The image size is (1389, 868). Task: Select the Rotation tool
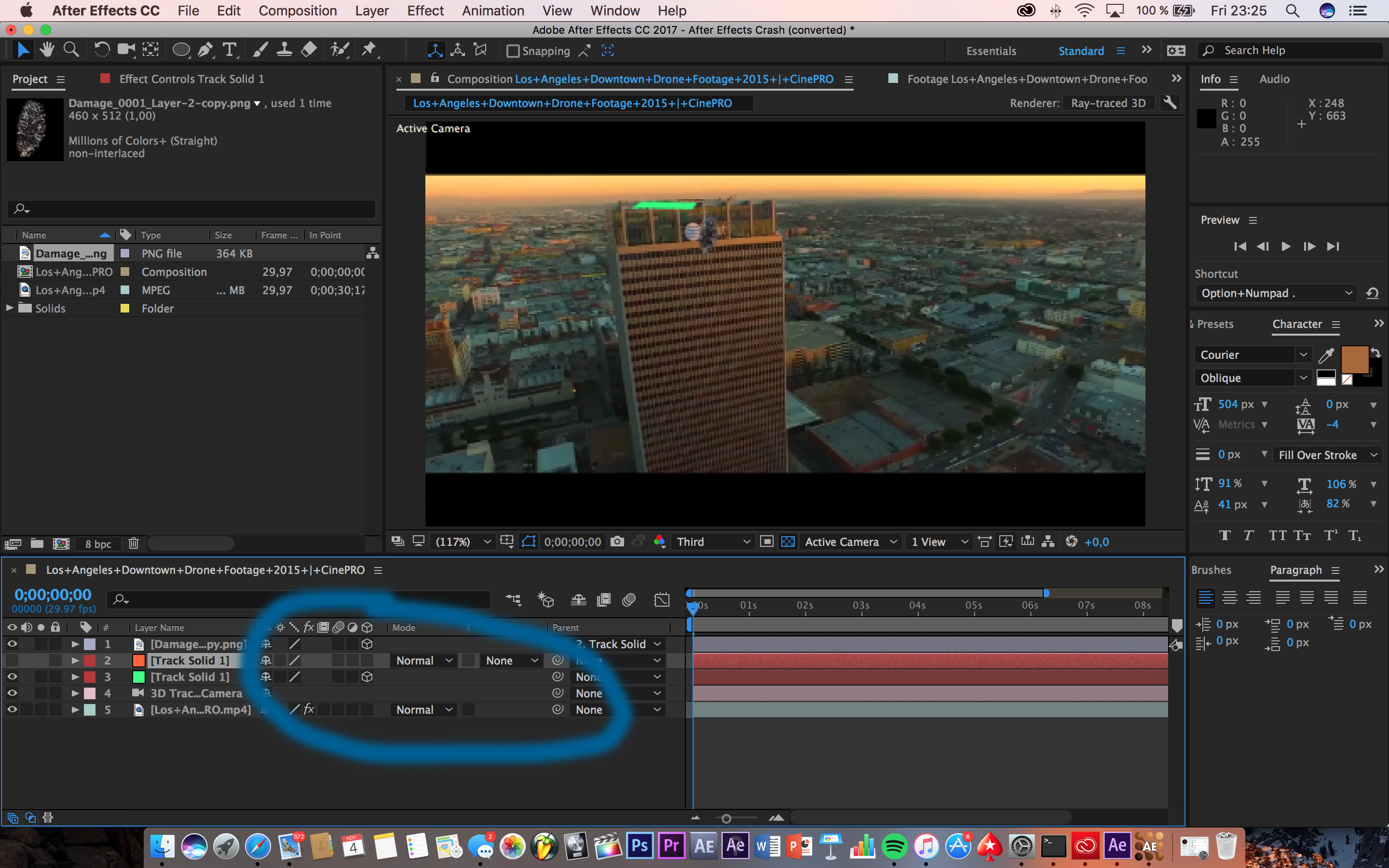coord(101,51)
